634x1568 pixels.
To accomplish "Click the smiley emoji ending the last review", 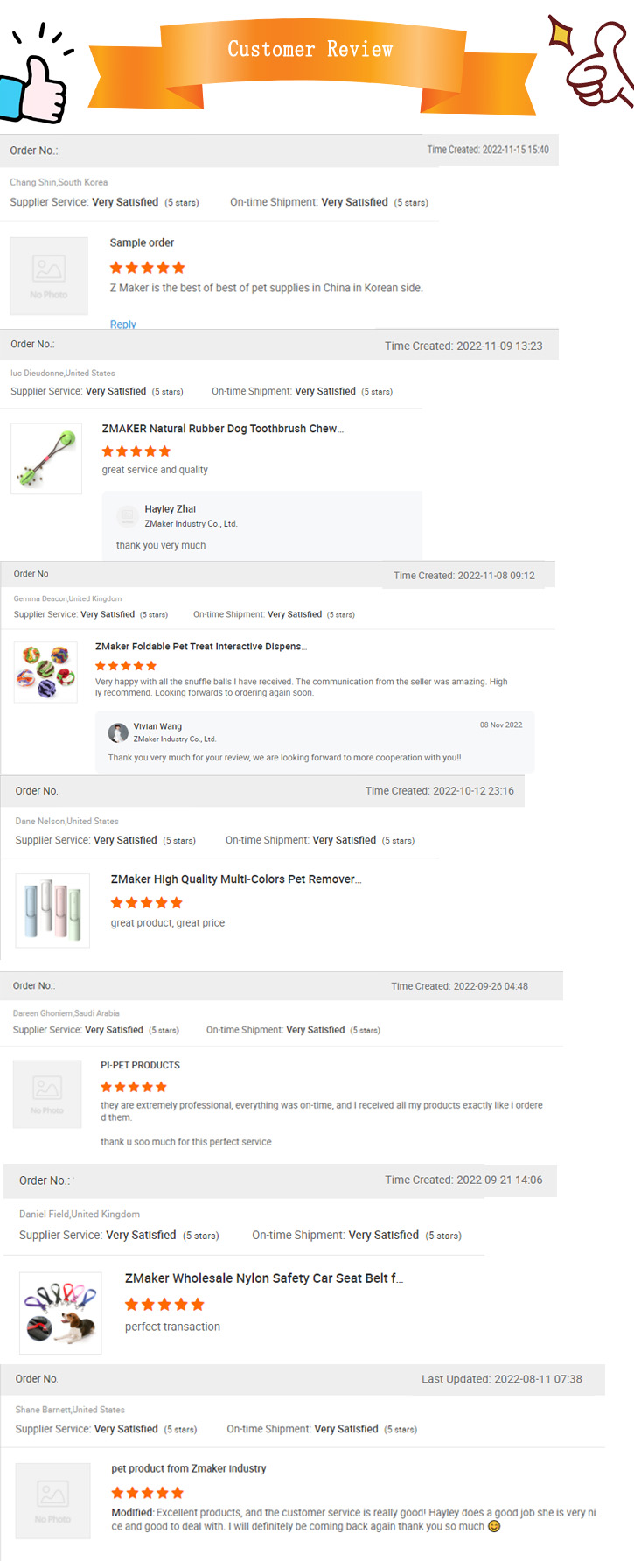I will pos(494,1526).
